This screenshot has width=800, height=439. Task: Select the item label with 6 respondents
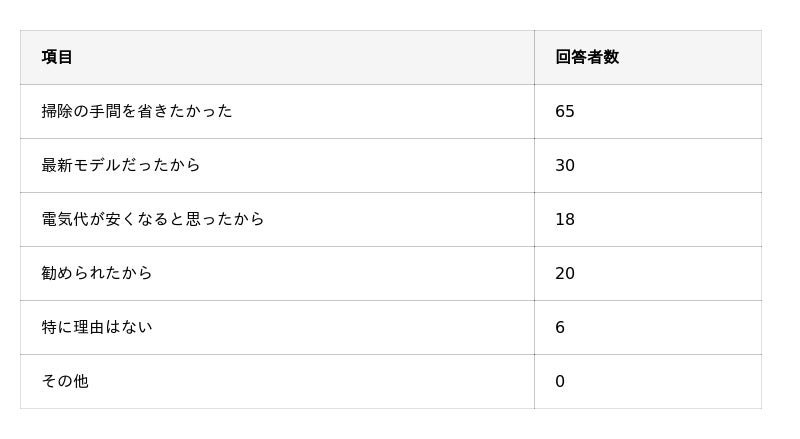(x=97, y=327)
